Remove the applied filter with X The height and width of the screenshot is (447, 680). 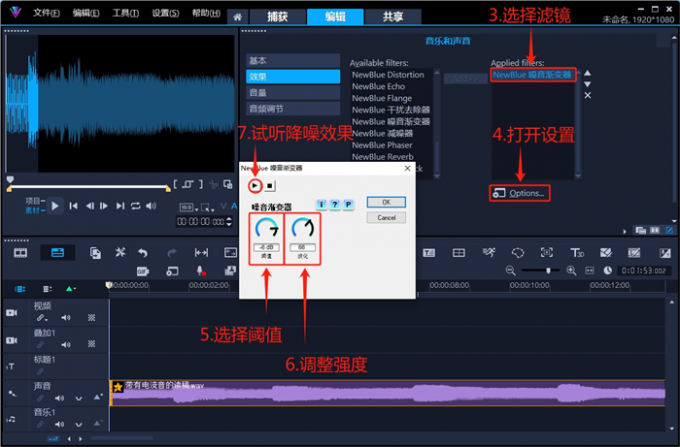[587, 95]
